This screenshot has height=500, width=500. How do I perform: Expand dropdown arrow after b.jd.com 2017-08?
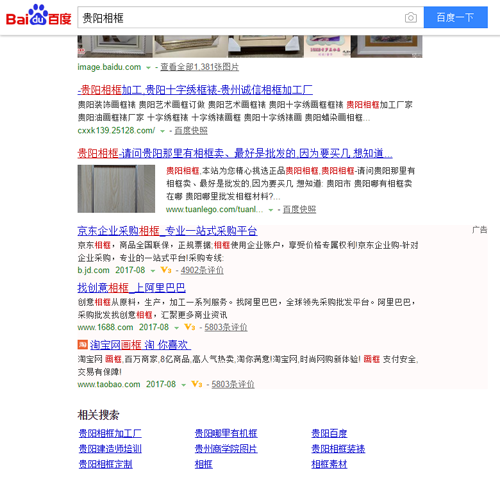(153, 271)
